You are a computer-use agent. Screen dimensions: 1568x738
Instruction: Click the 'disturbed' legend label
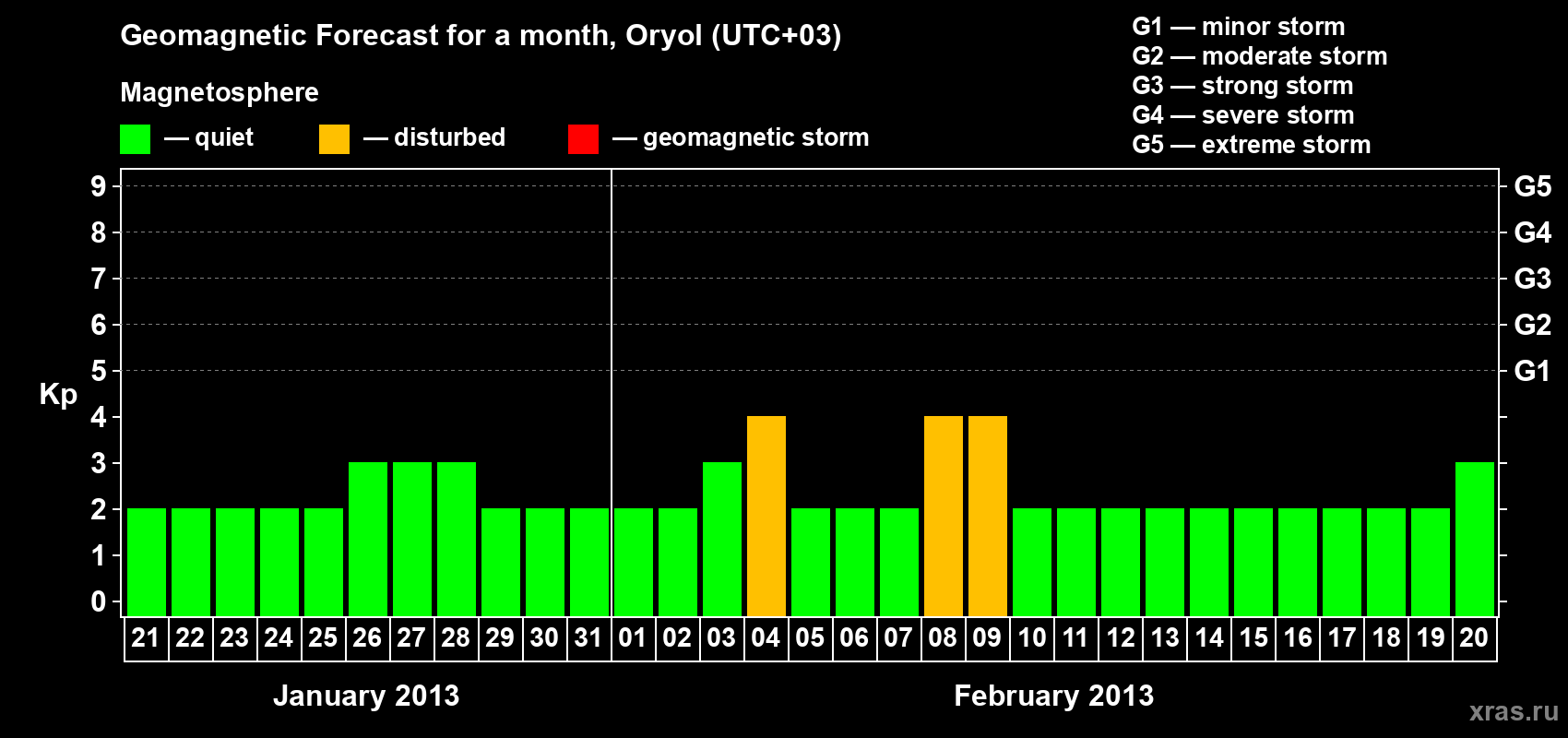tap(450, 137)
